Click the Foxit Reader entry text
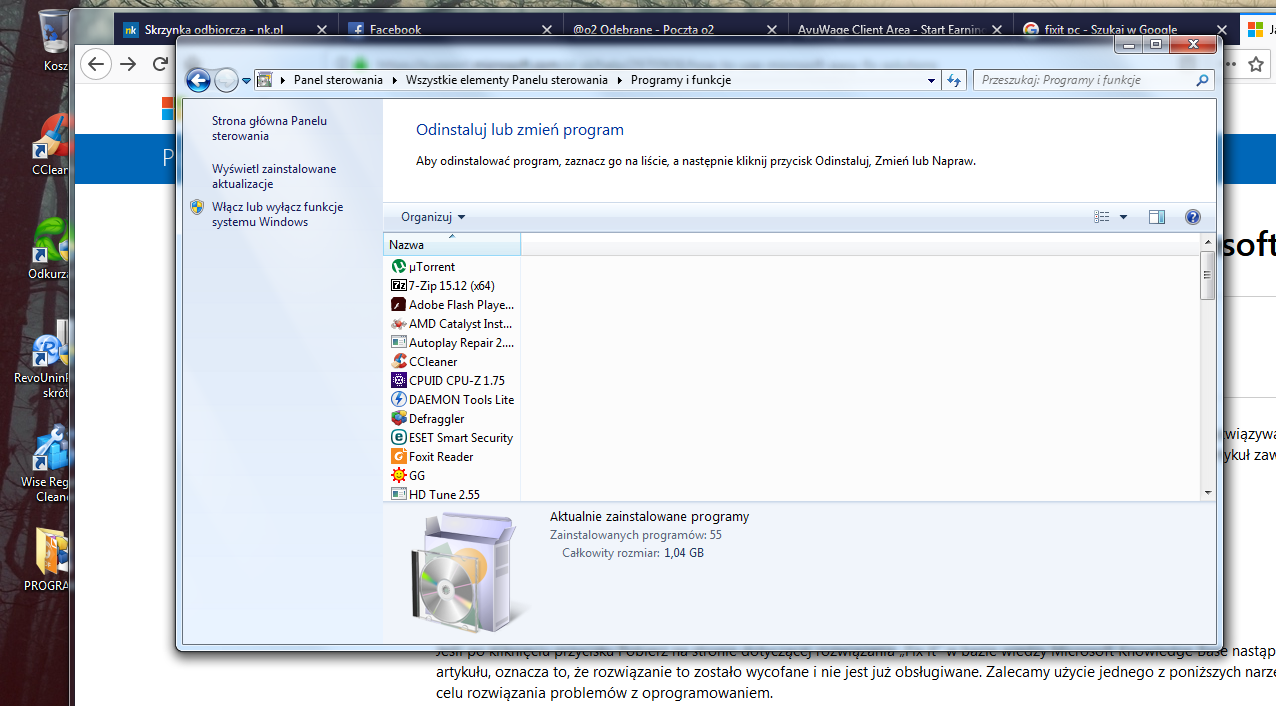Image resolution: width=1276 pixels, height=706 pixels. coord(441,457)
